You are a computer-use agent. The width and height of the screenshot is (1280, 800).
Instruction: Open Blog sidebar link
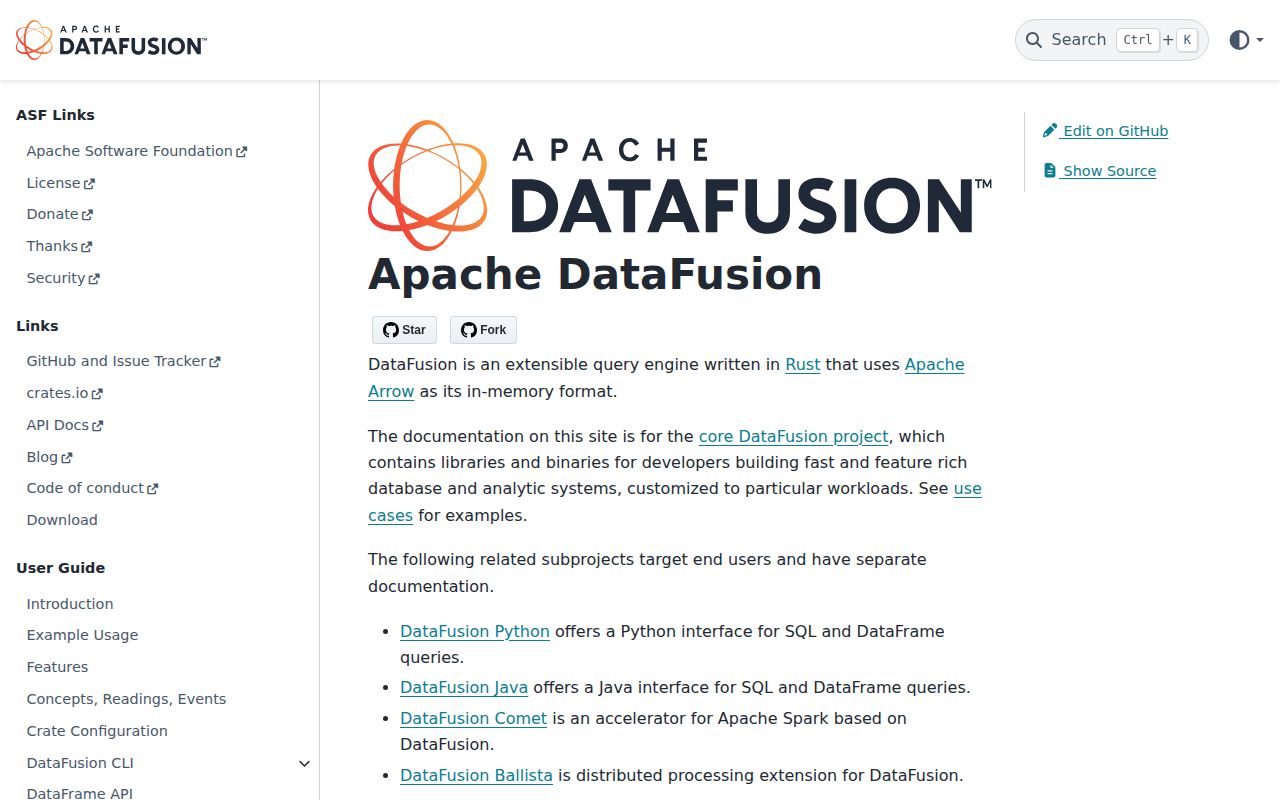tap(42, 457)
